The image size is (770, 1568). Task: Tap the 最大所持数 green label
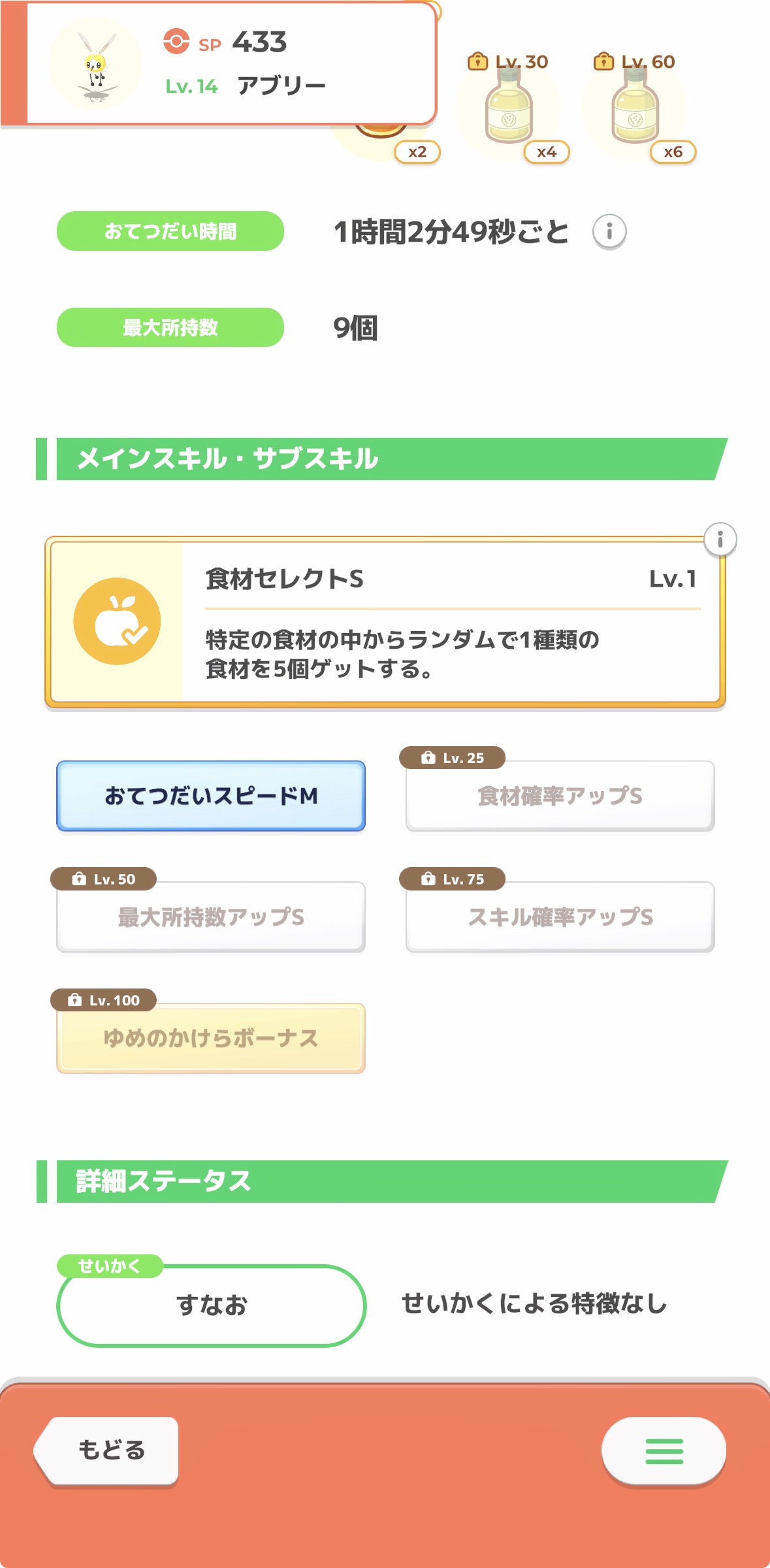click(170, 327)
